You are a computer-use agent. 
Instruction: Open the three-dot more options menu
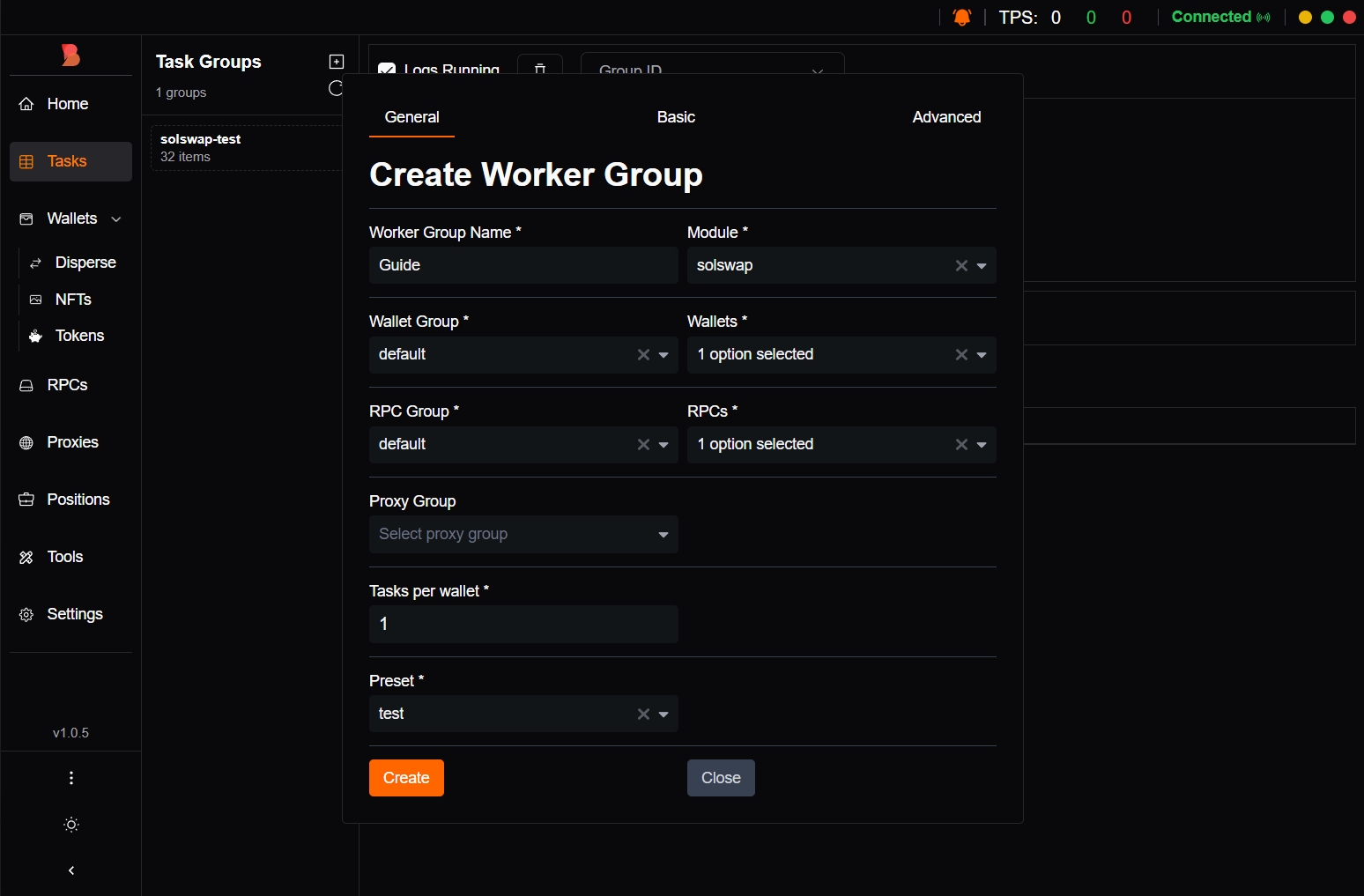click(71, 778)
